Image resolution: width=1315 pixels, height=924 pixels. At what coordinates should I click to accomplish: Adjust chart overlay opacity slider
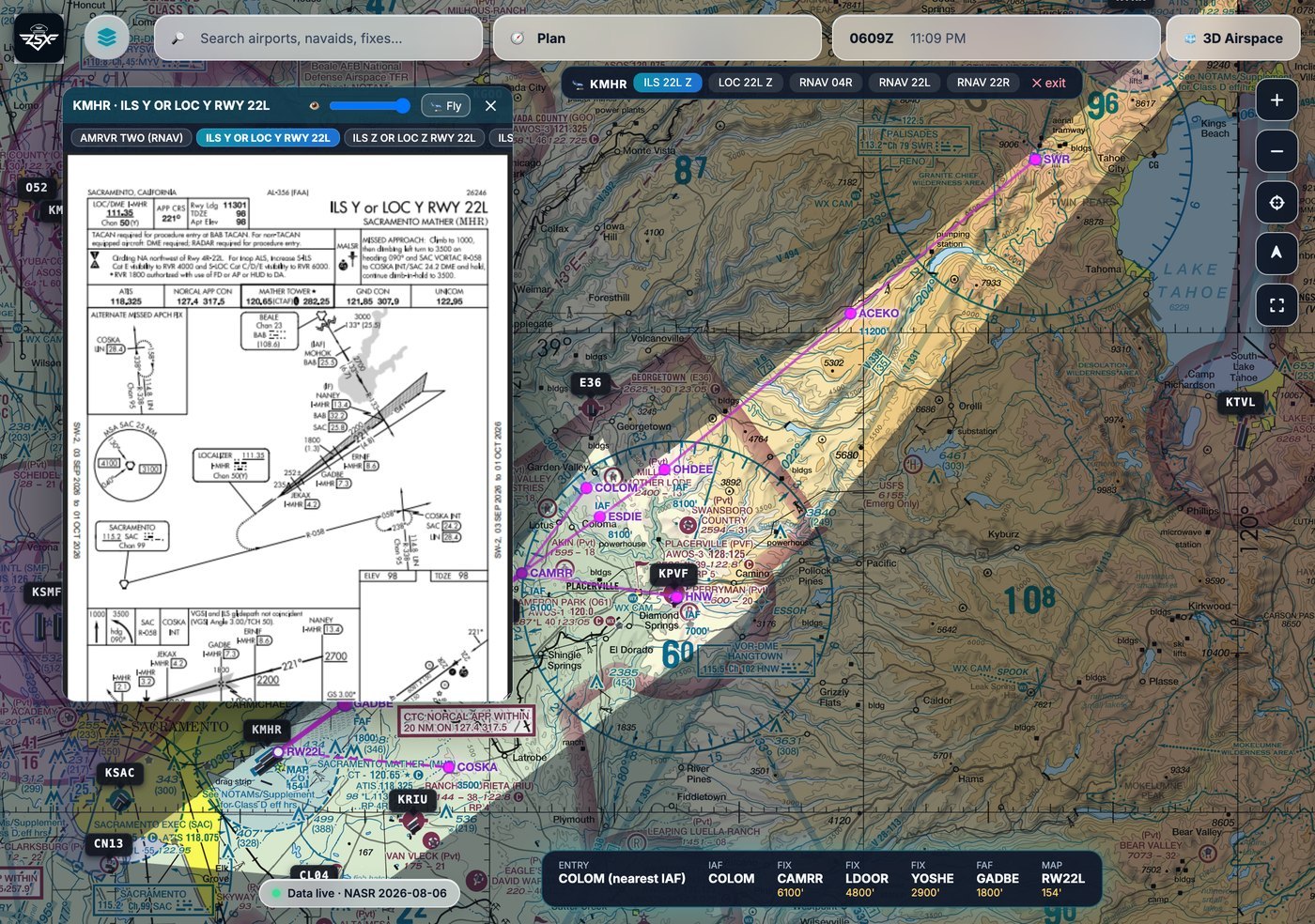(369, 106)
